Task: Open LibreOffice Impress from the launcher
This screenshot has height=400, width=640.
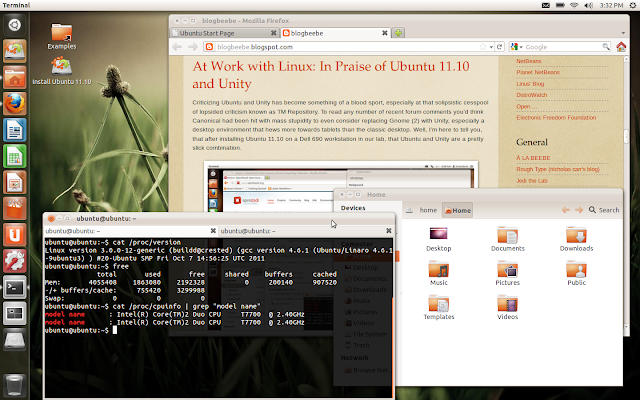Action: click(15, 182)
